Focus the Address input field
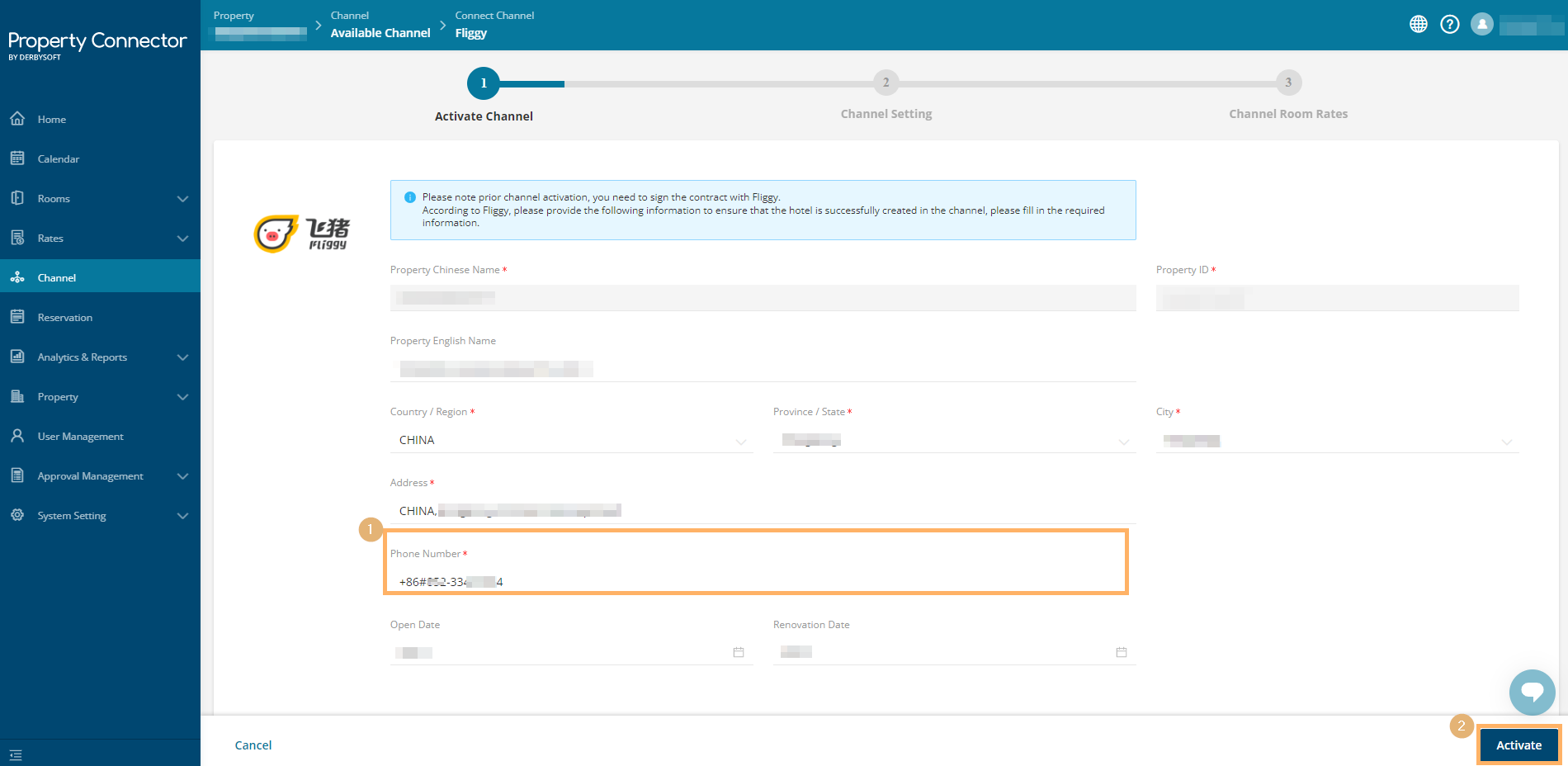The height and width of the screenshot is (766, 1568). tap(763, 511)
